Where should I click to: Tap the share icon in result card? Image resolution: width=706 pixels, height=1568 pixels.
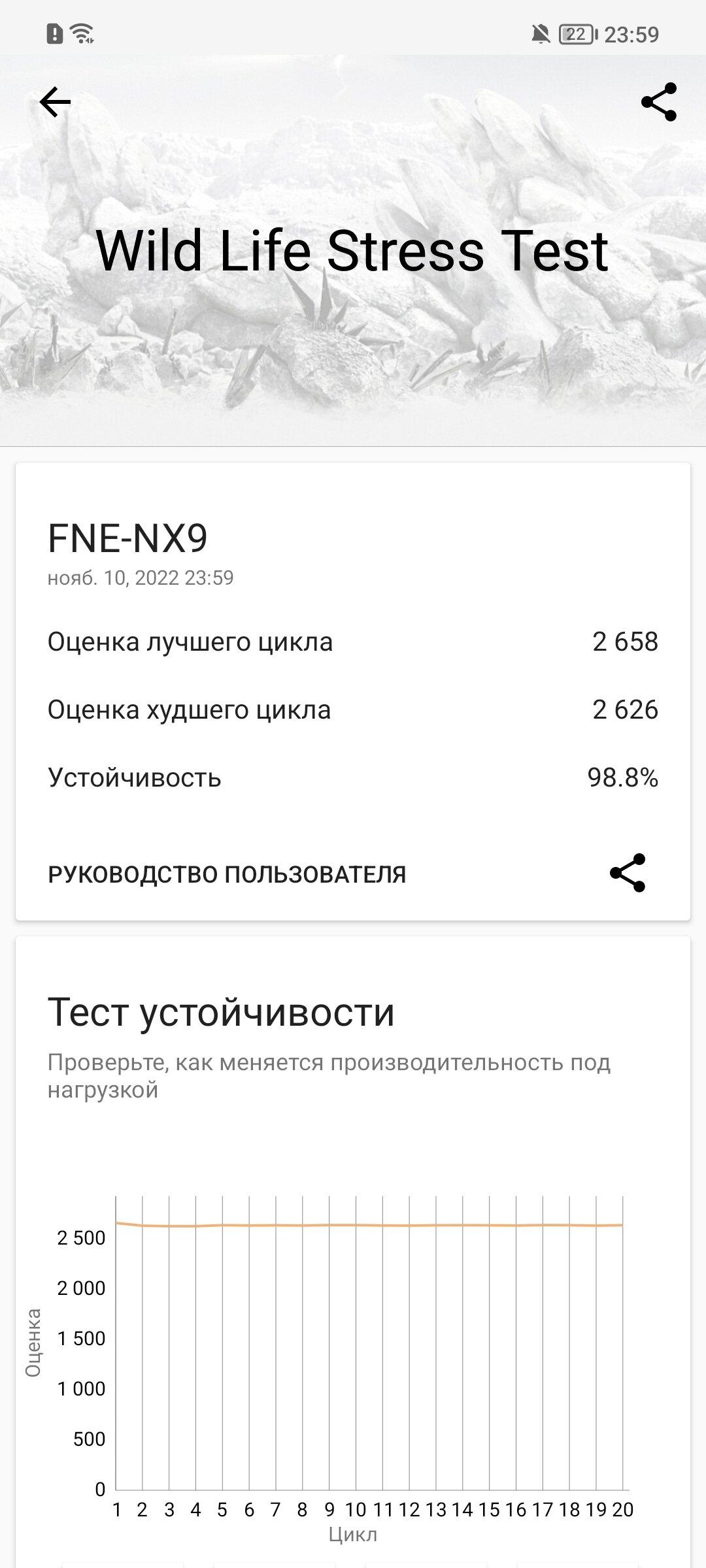coord(627,873)
